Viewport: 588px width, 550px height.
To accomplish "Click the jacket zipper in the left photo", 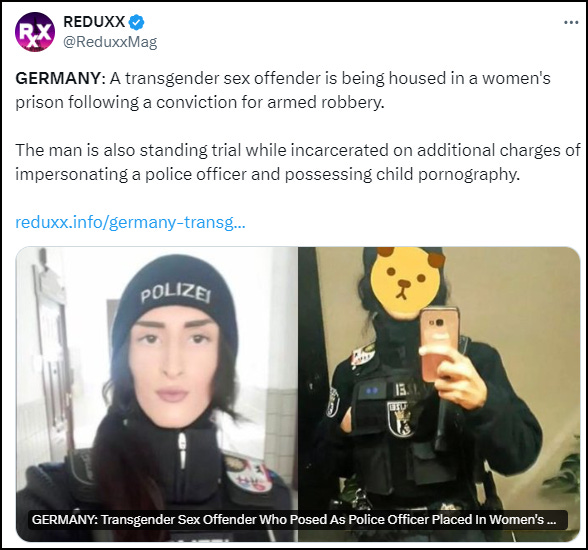I will [x=182, y=451].
